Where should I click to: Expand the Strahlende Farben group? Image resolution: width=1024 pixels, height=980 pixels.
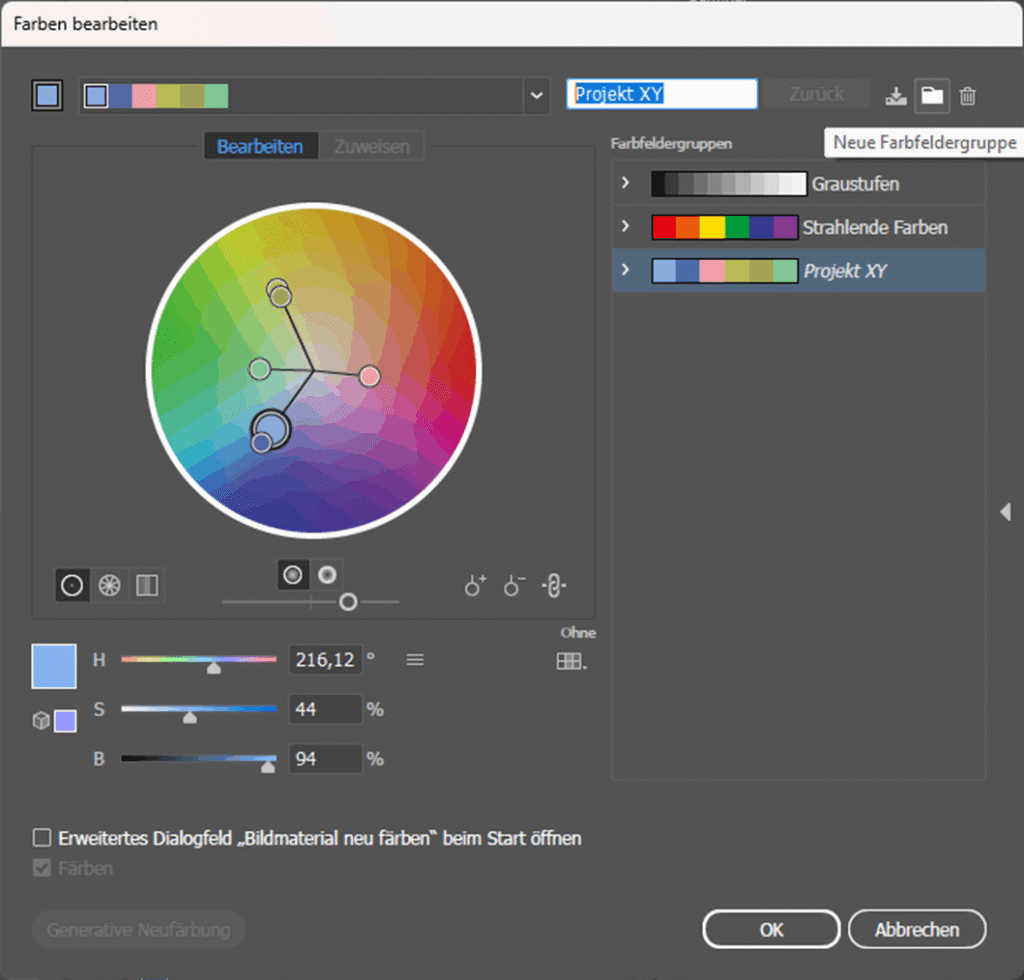click(626, 227)
